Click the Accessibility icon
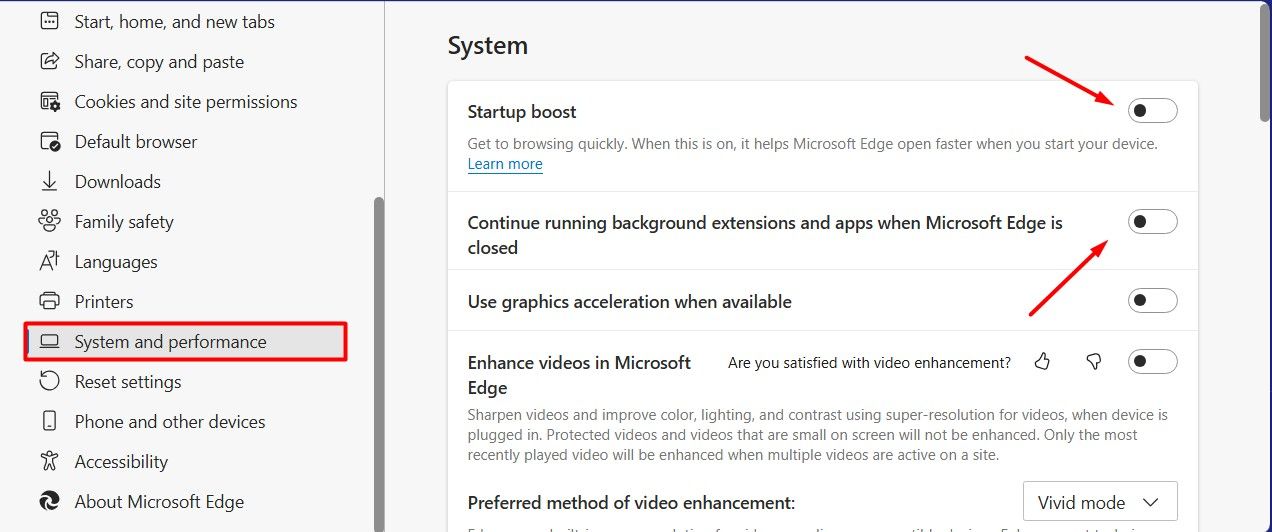This screenshot has height=532, width=1272. coord(49,461)
